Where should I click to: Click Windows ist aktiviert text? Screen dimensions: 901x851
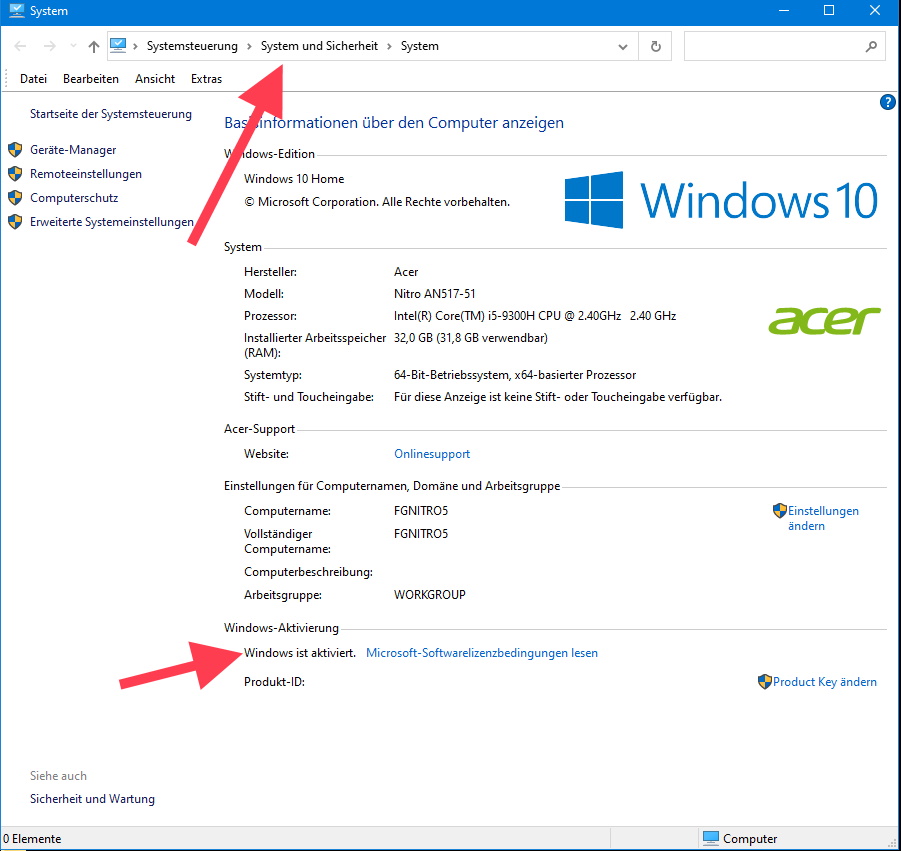pyautogui.click(x=300, y=653)
